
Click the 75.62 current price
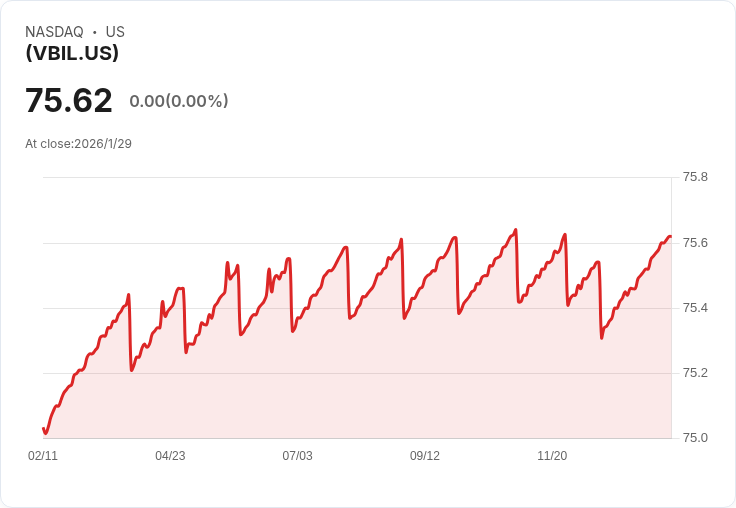69,101
